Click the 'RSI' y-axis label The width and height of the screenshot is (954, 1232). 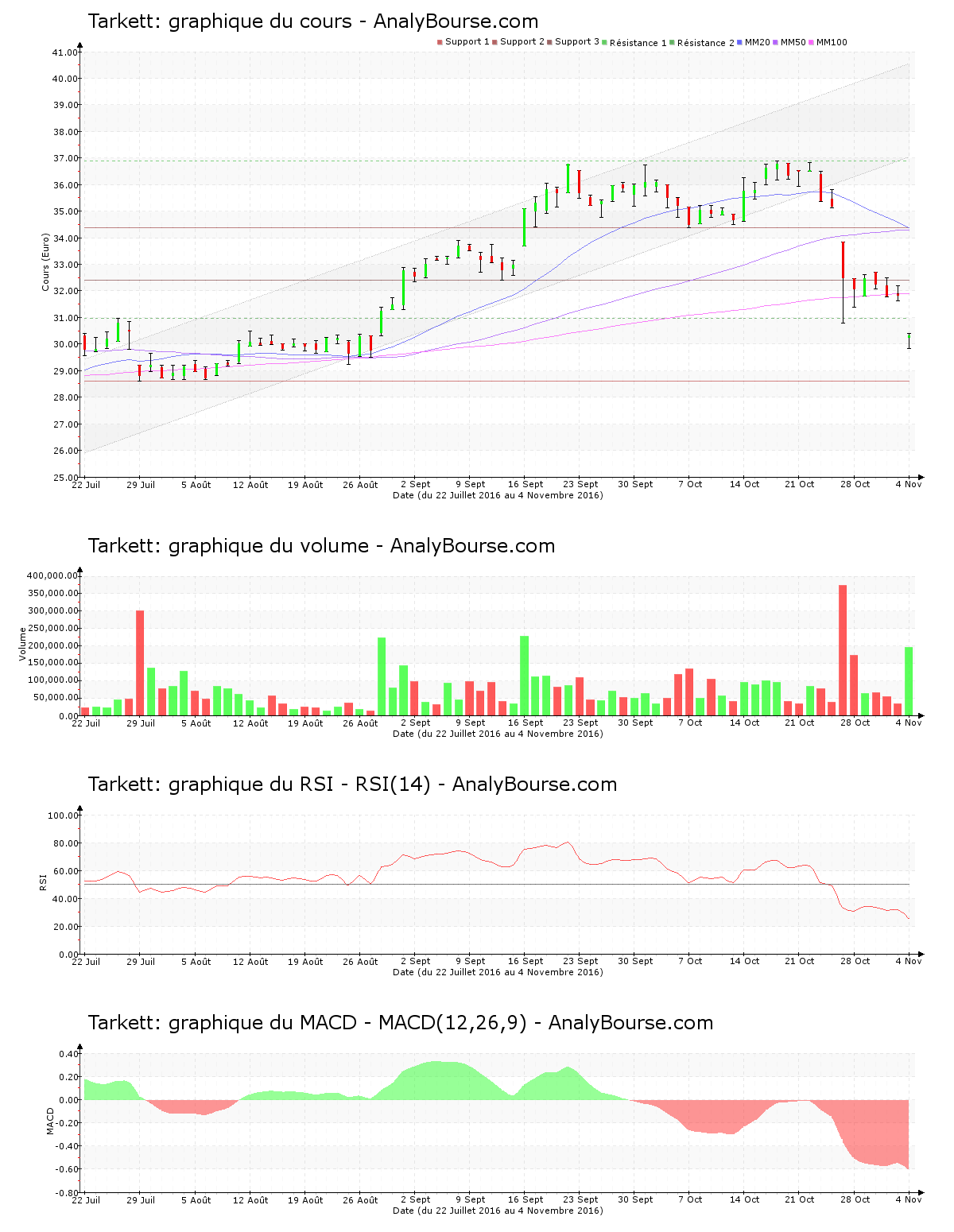coord(43,882)
